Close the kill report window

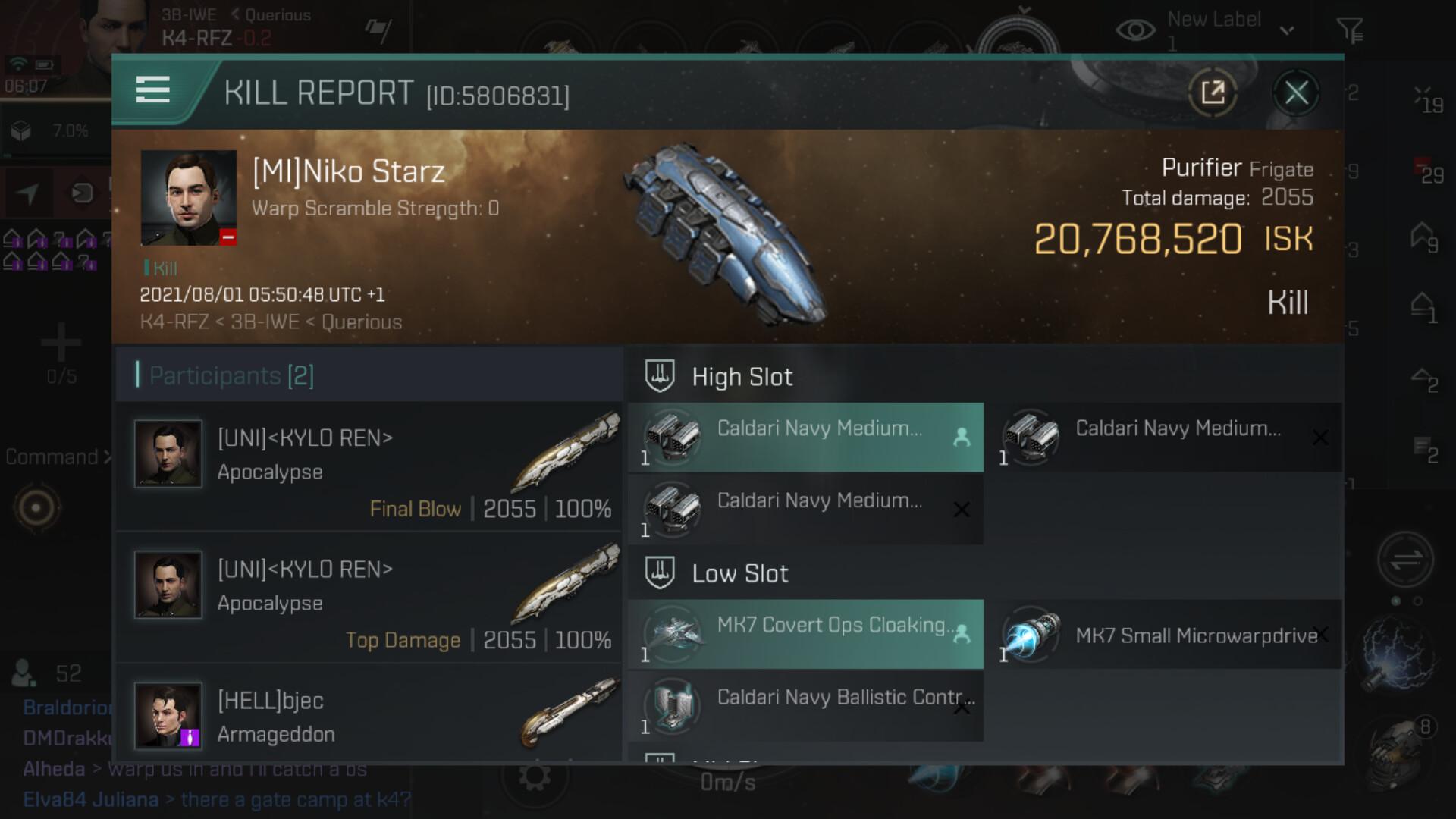pyautogui.click(x=1296, y=93)
